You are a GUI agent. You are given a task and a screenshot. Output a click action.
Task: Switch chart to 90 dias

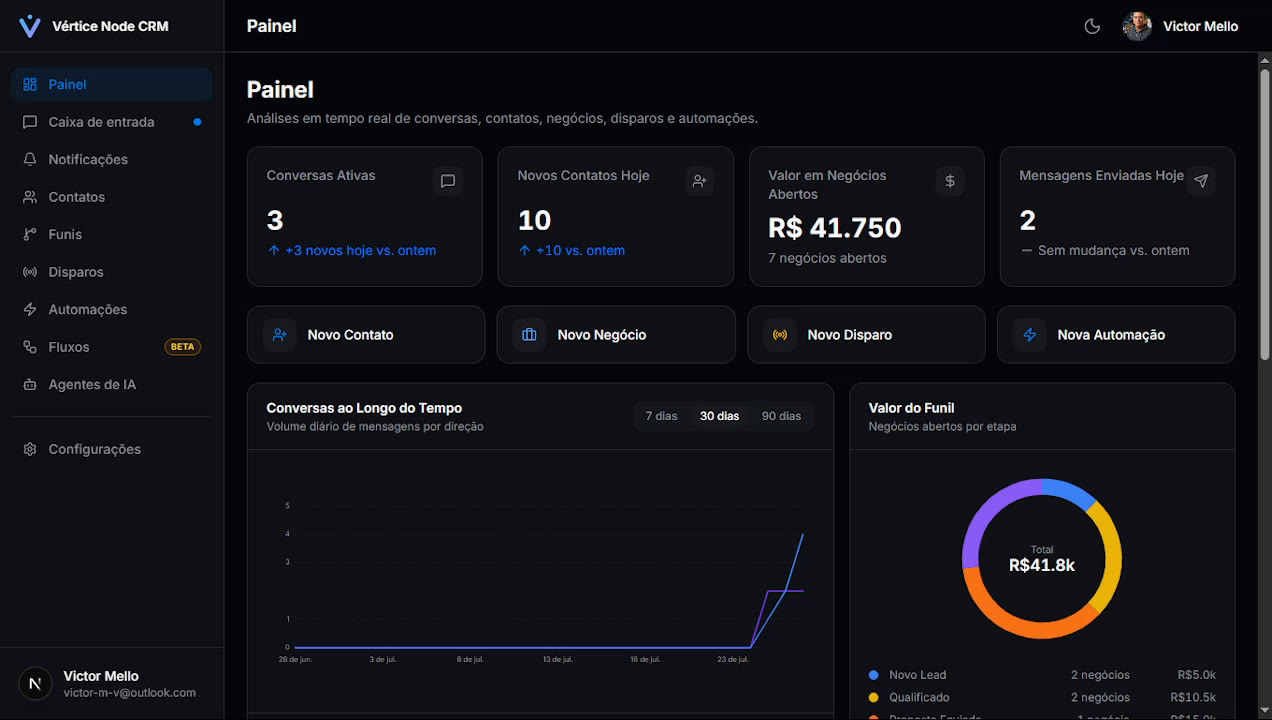point(781,416)
